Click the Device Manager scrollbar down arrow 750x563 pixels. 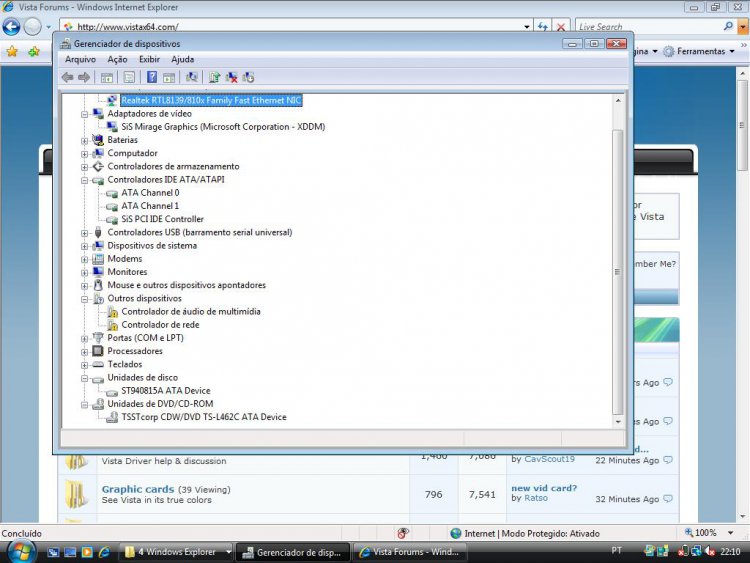coord(618,421)
